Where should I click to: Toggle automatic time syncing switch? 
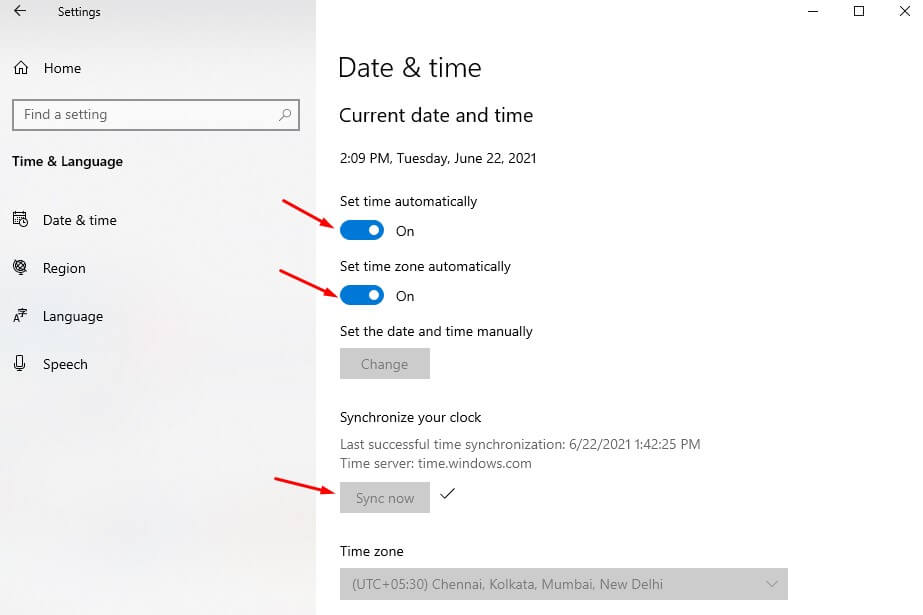(x=362, y=230)
